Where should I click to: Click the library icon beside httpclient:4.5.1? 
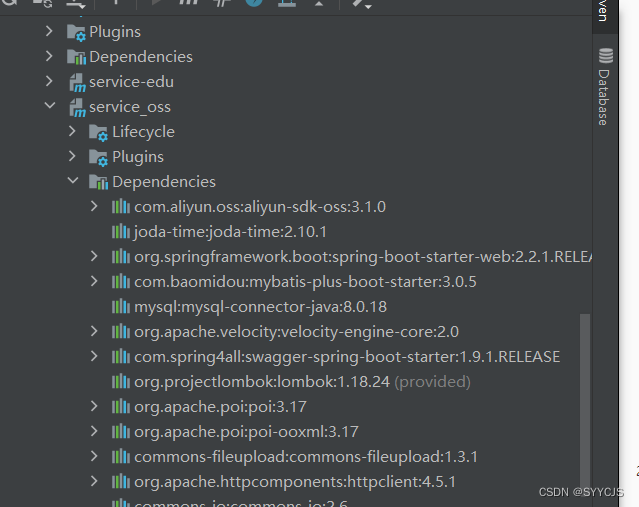tap(121, 482)
